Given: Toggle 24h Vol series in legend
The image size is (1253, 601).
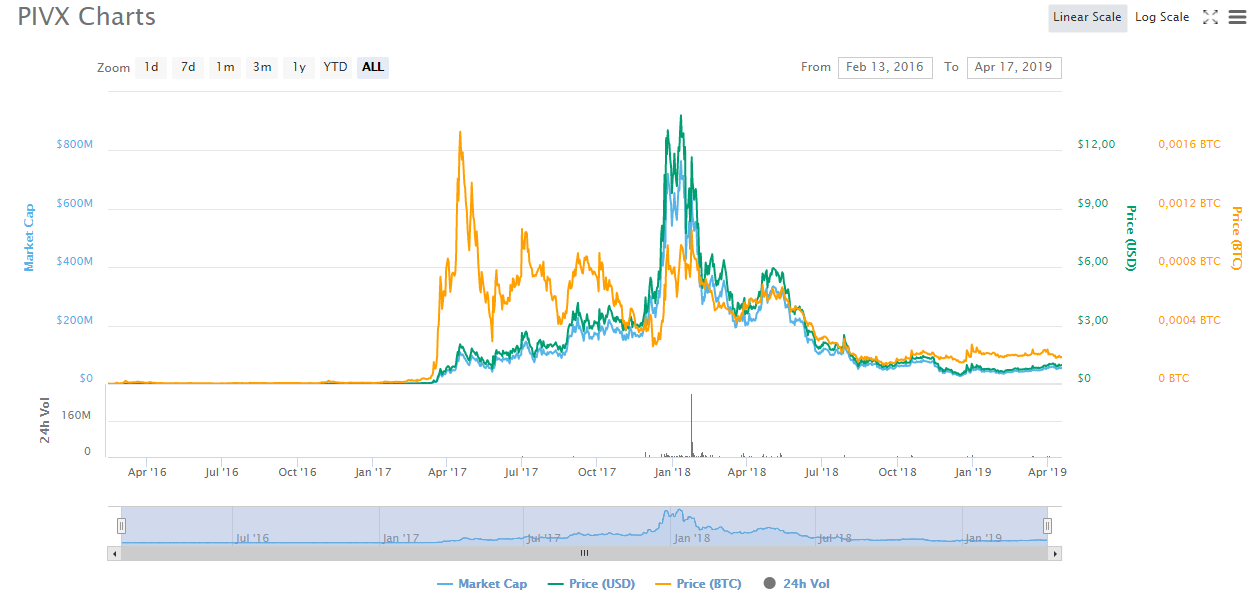Looking at the screenshot, I should 796,584.
